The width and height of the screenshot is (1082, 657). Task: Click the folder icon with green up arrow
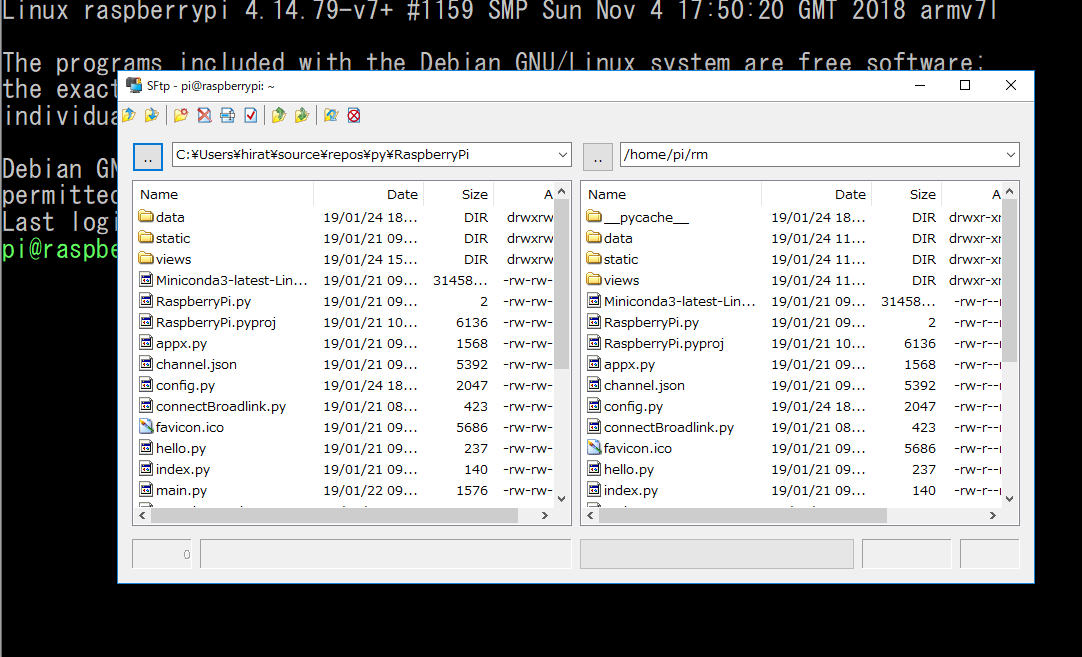[279, 115]
